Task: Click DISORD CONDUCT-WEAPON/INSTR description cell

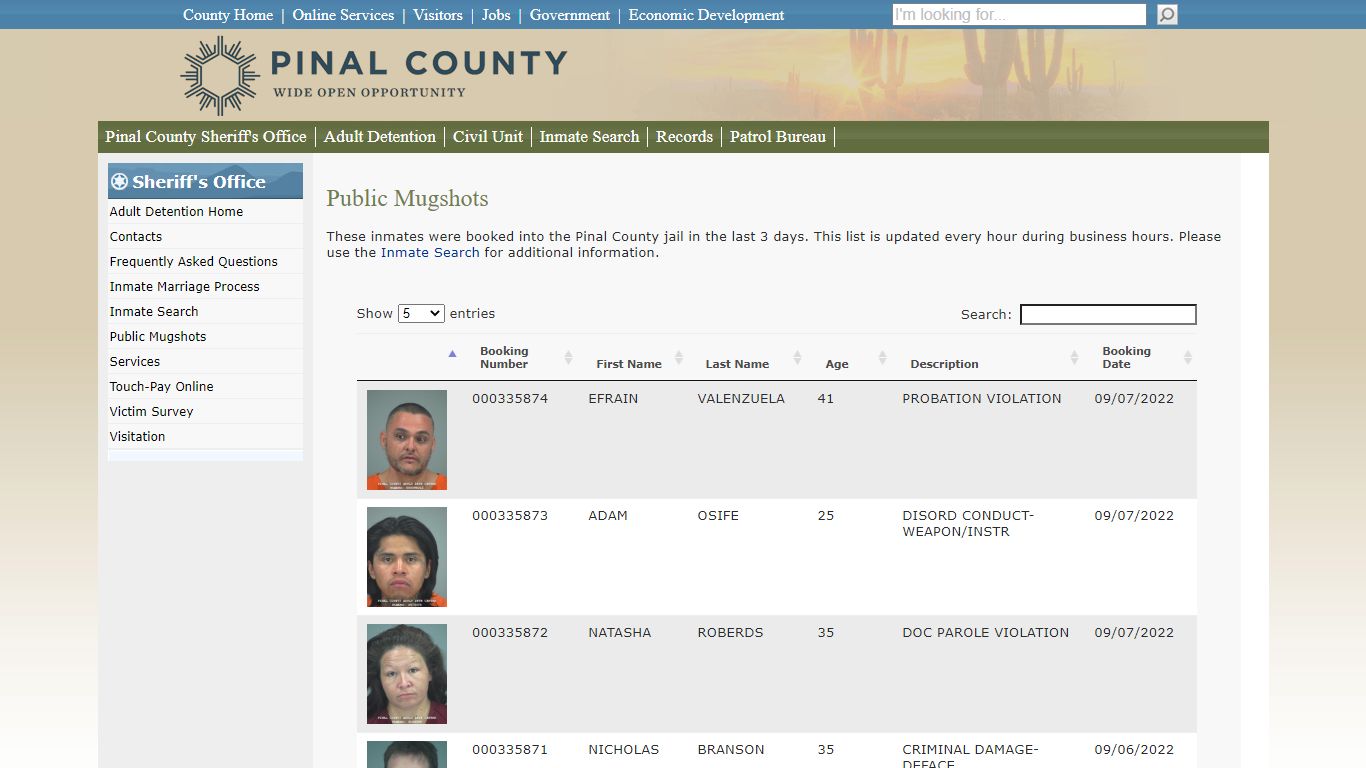Action: click(968, 523)
